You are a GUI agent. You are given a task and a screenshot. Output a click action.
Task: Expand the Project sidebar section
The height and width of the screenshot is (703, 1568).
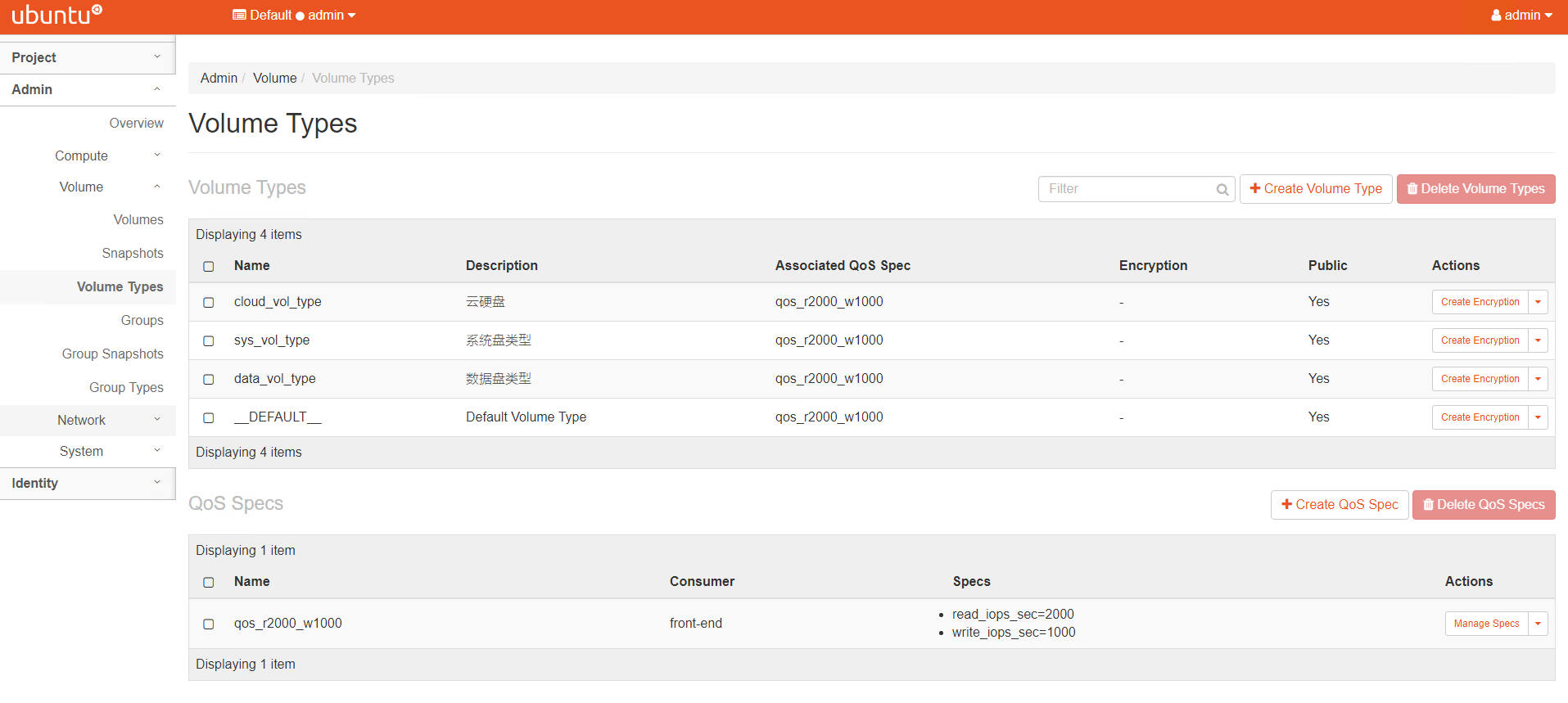click(88, 57)
